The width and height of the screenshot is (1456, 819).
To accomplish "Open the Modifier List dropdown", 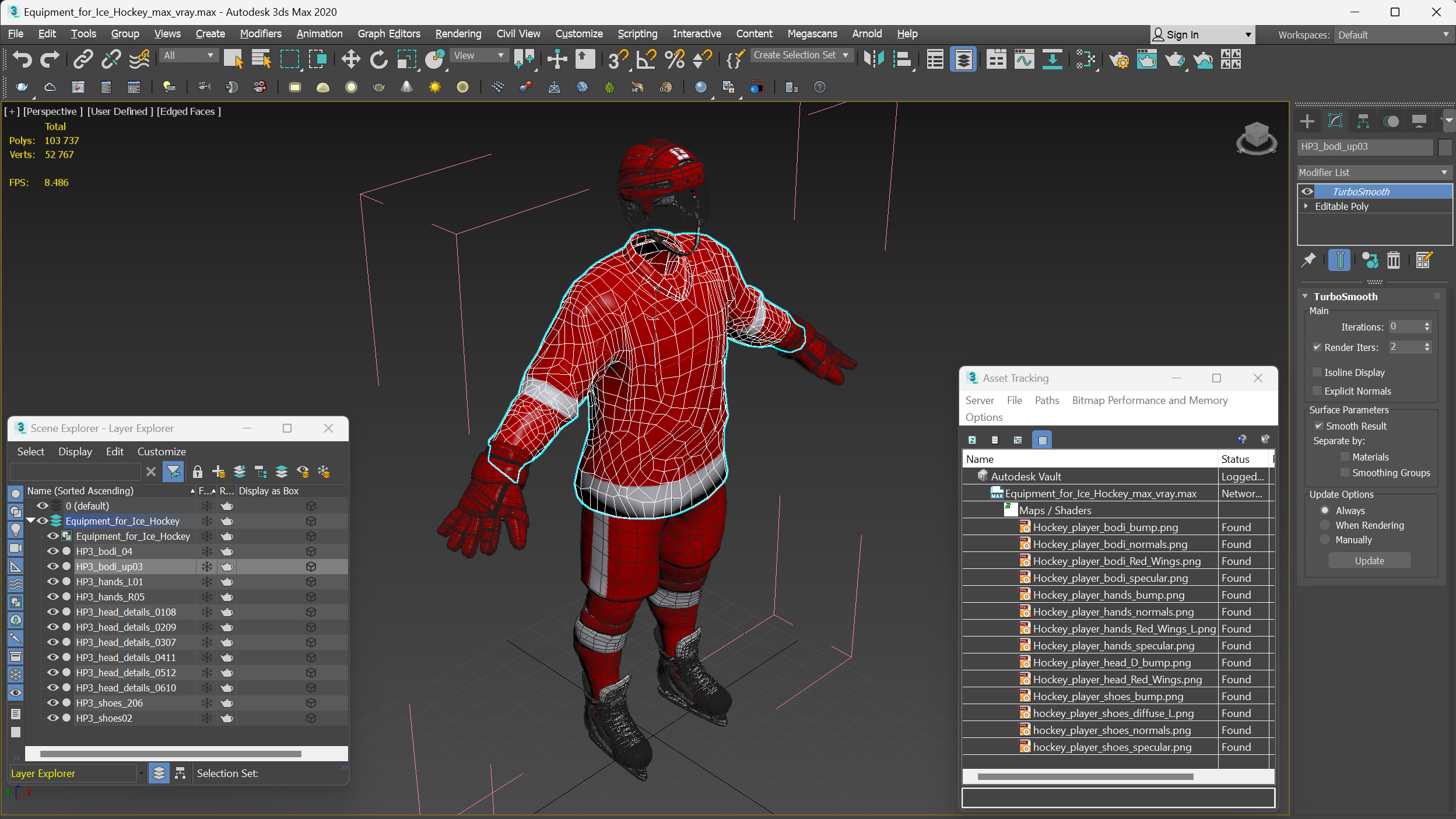I will 1373,173.
